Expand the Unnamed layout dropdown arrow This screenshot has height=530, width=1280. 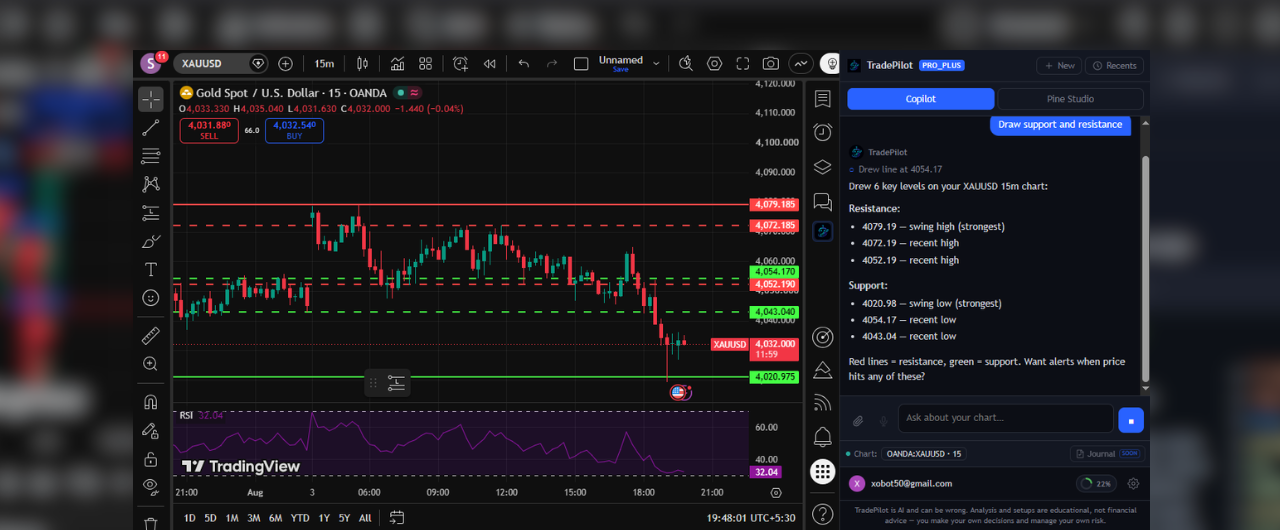click(x=656, y=63)
